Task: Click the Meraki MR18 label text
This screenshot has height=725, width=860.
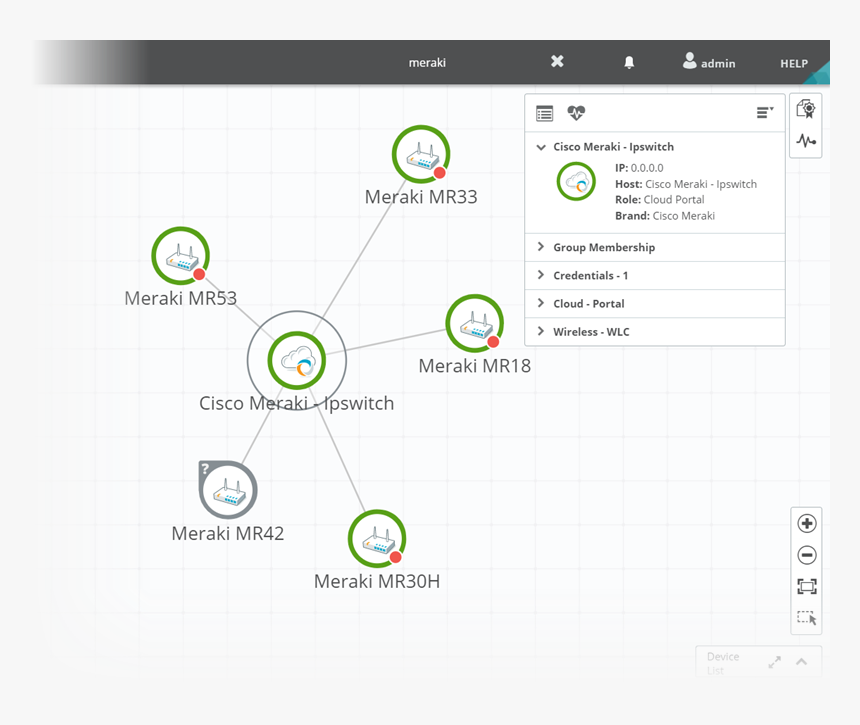Action: [474, 366]
